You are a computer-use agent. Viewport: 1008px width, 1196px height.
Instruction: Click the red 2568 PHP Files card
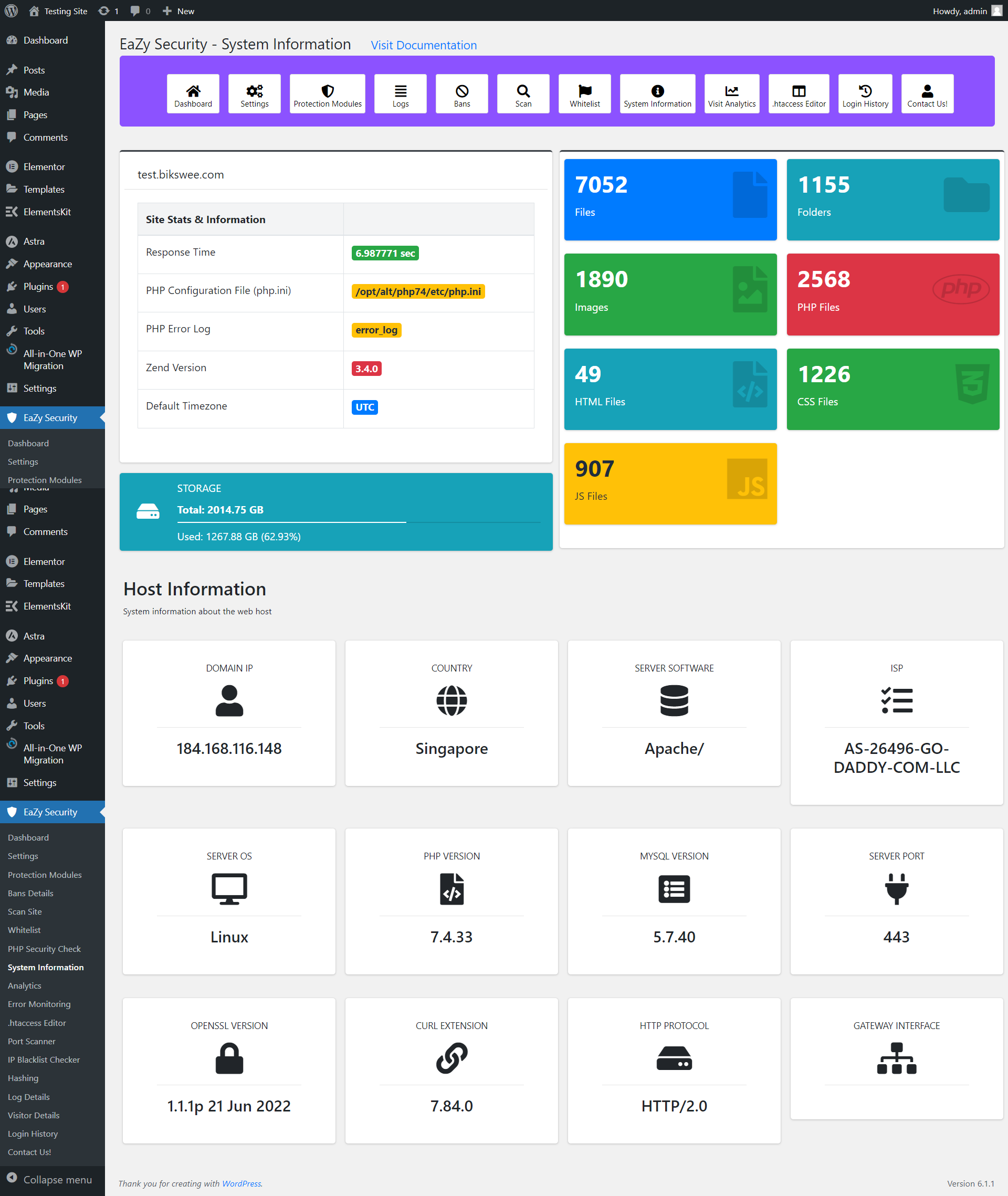coord(892,295)
